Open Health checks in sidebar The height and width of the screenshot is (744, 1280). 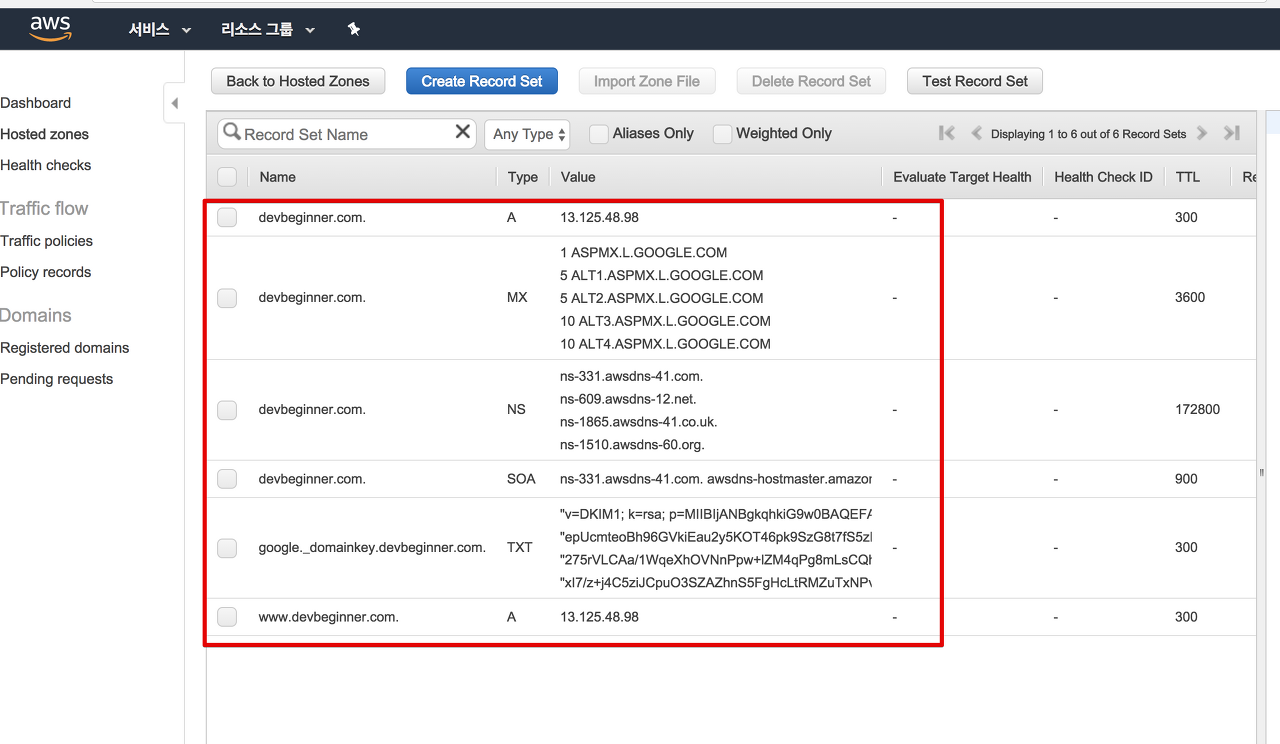pyautogui.click(x=46, y=165)
